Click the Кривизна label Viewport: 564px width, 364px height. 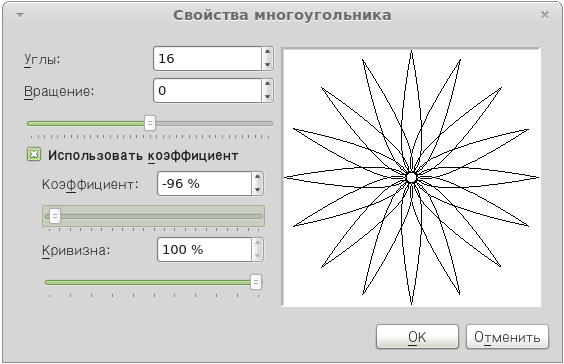click(x=76, y=250)
